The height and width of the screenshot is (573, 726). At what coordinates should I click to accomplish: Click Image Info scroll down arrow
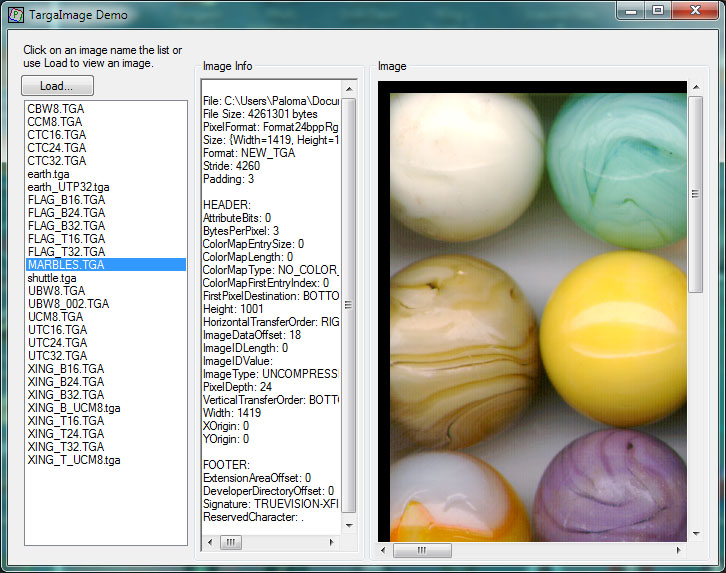(349, 526)
